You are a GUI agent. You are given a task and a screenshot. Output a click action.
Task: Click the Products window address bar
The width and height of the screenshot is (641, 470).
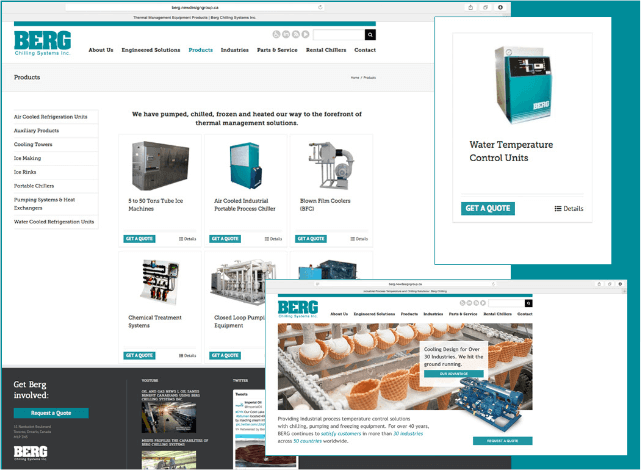[x=195, y=7]
